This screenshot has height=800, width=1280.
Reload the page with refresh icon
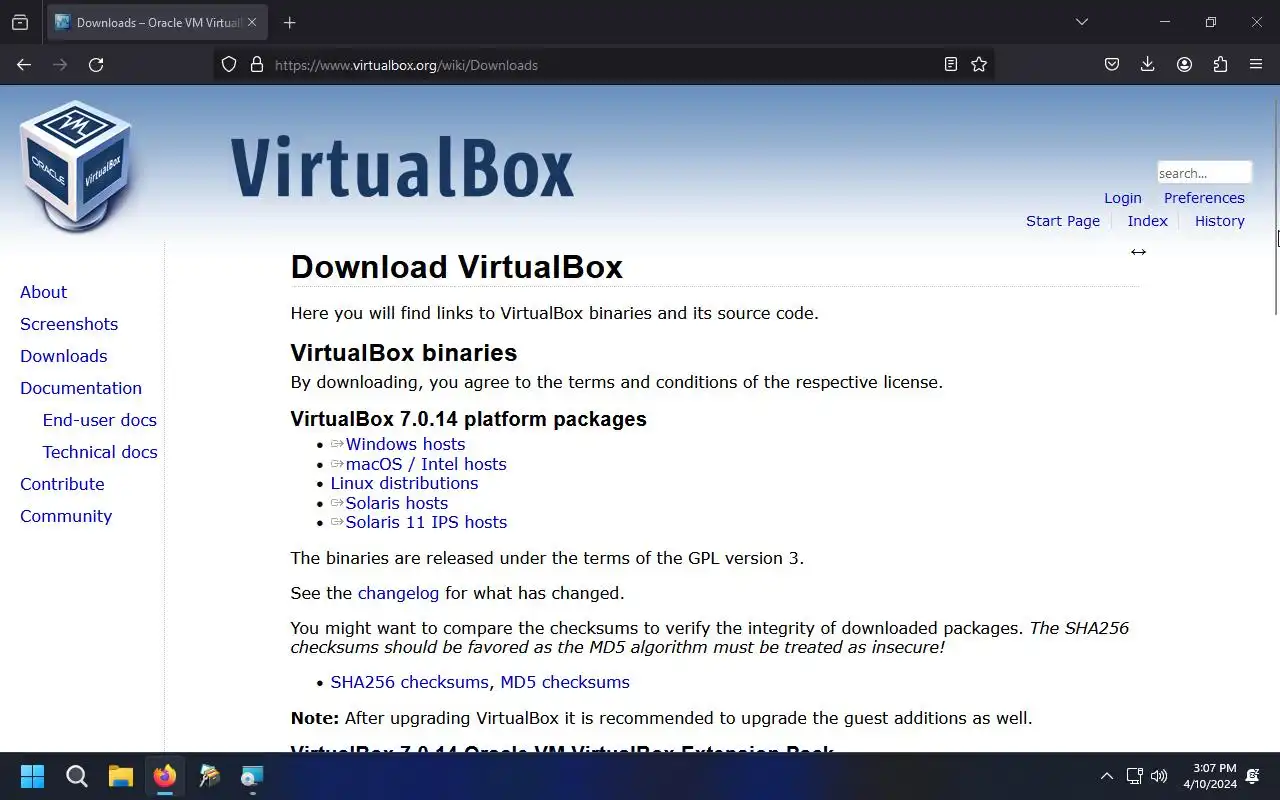(96, 64)
